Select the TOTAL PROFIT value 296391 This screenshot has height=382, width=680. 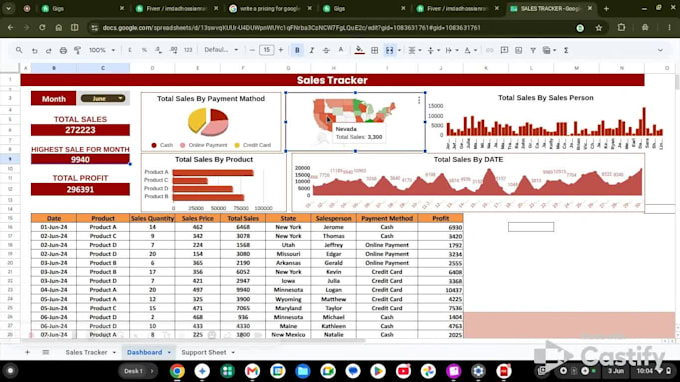point(80,189)
